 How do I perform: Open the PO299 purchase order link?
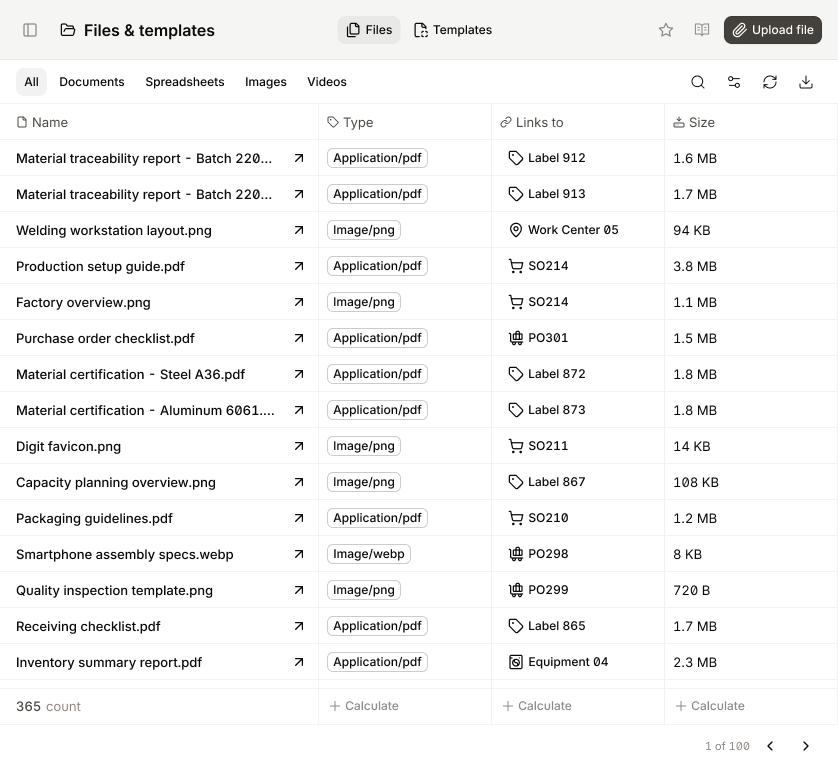538,590
